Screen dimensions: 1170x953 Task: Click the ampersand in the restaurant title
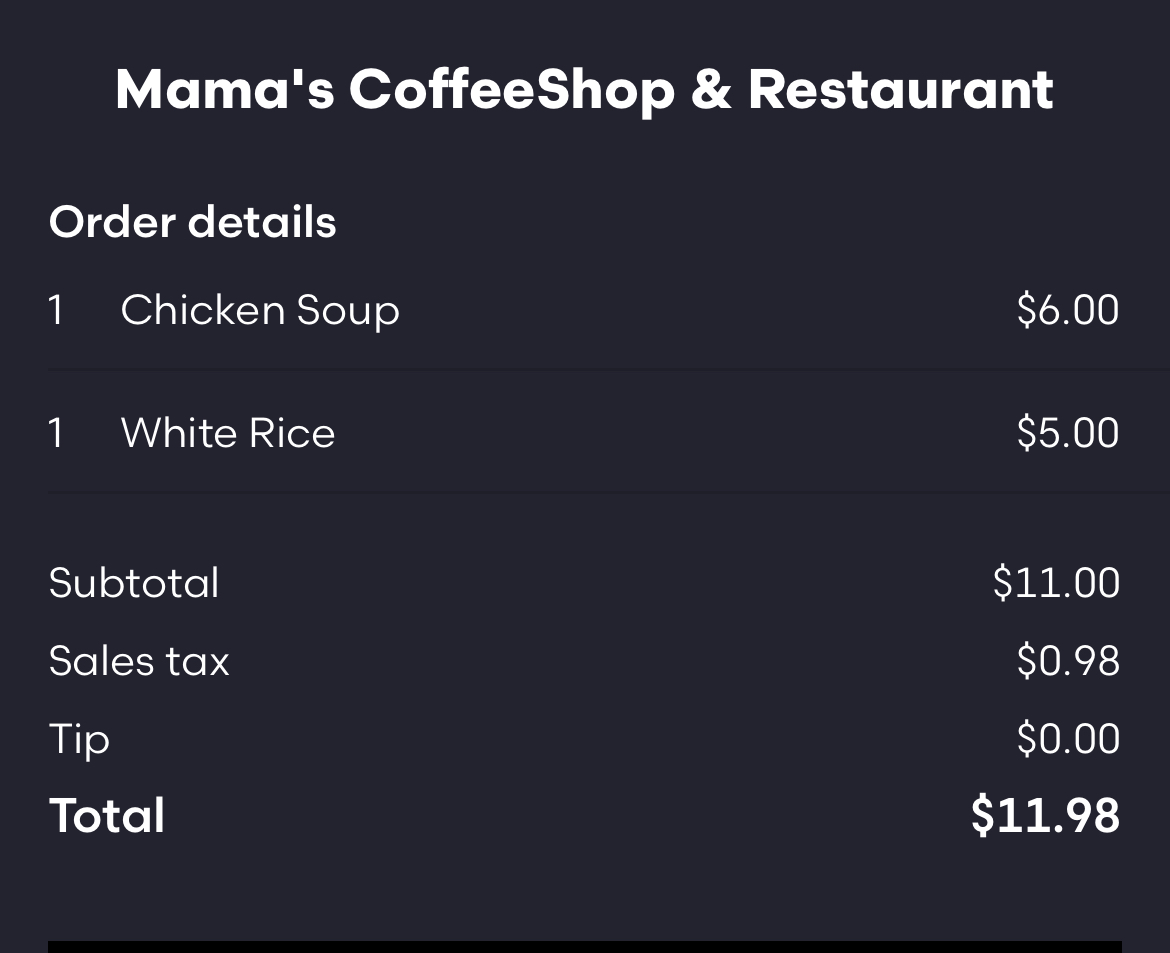[711, 90]
